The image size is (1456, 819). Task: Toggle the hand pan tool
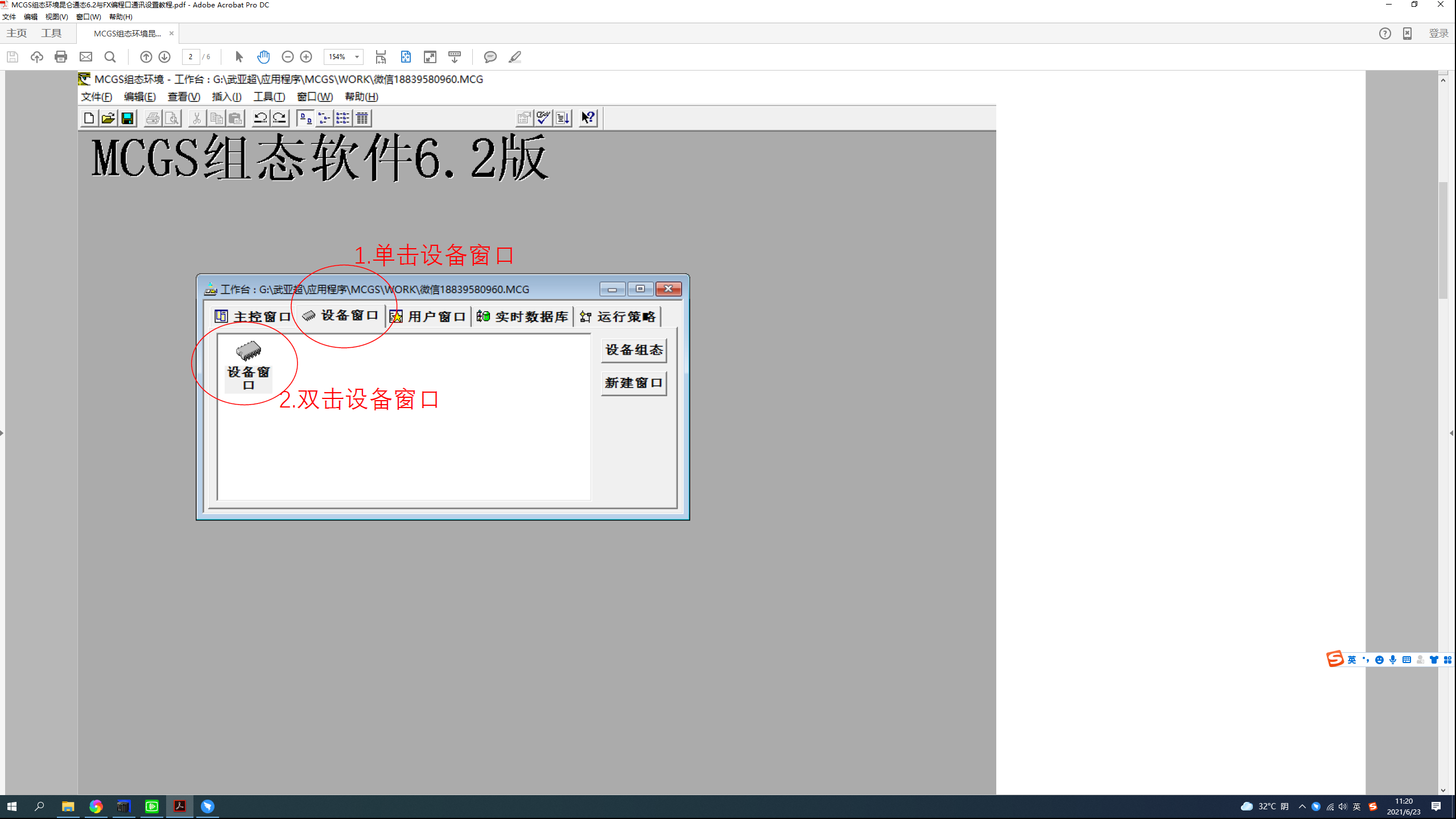click(x=263, y=57)
